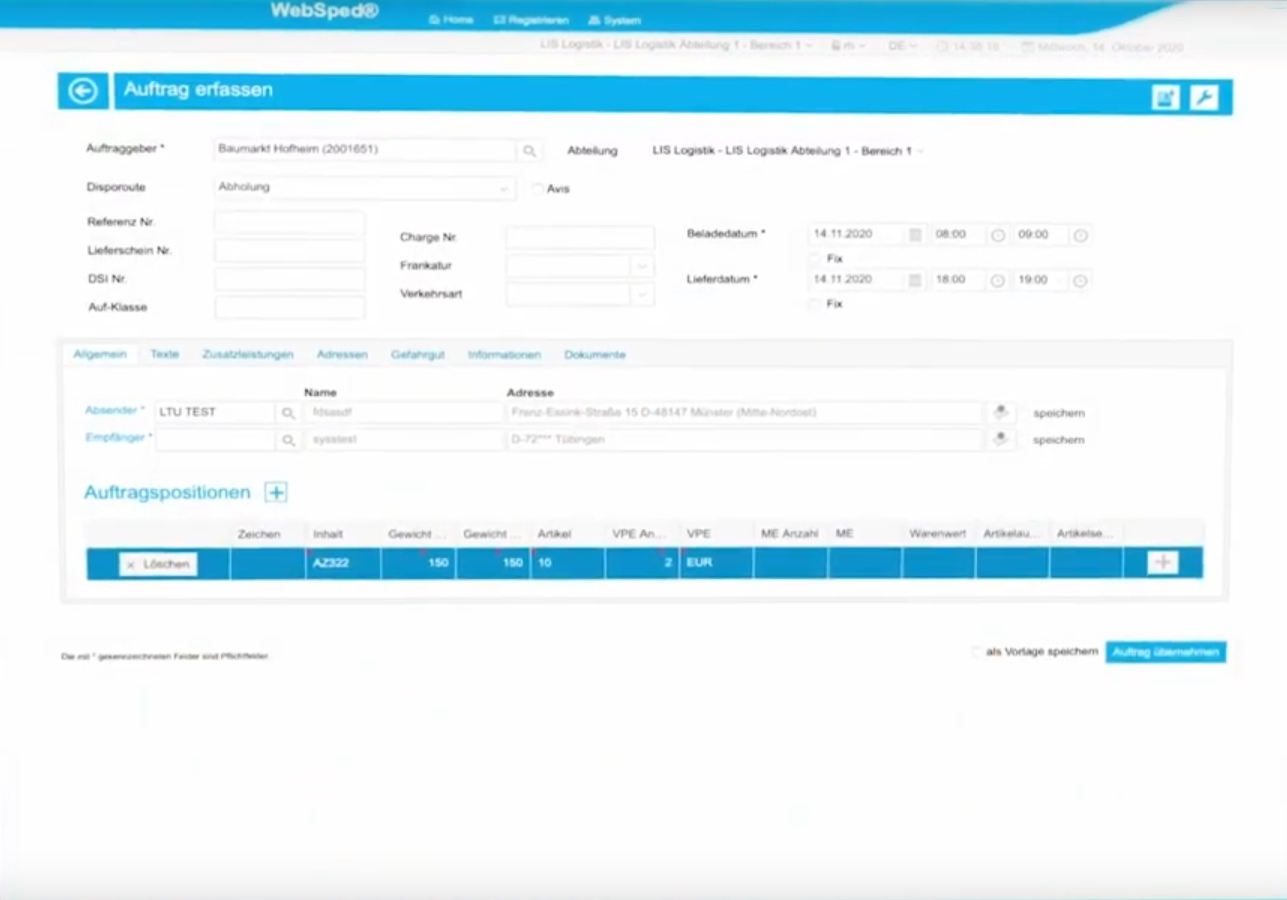Focus the Auftraggeber field
This screenshot has width=1287, height=900.
(366, 150)
